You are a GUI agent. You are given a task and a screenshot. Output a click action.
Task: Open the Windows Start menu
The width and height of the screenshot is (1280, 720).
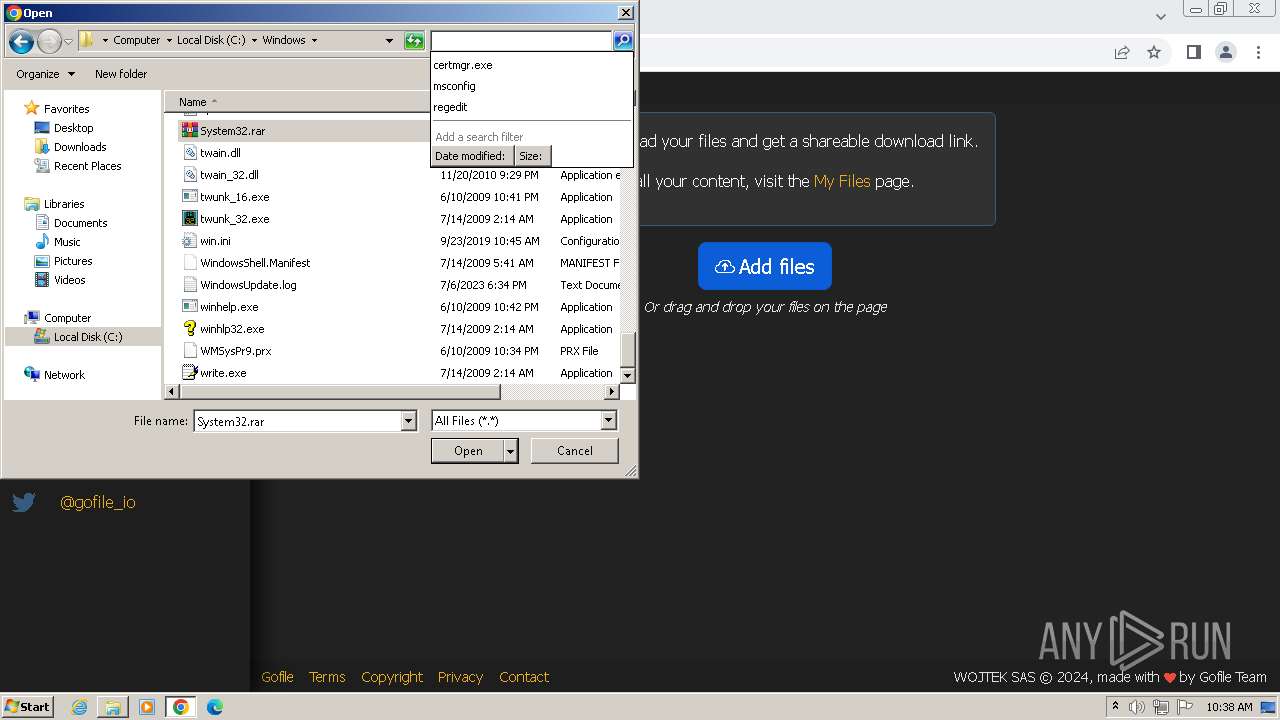coord(27,706)
